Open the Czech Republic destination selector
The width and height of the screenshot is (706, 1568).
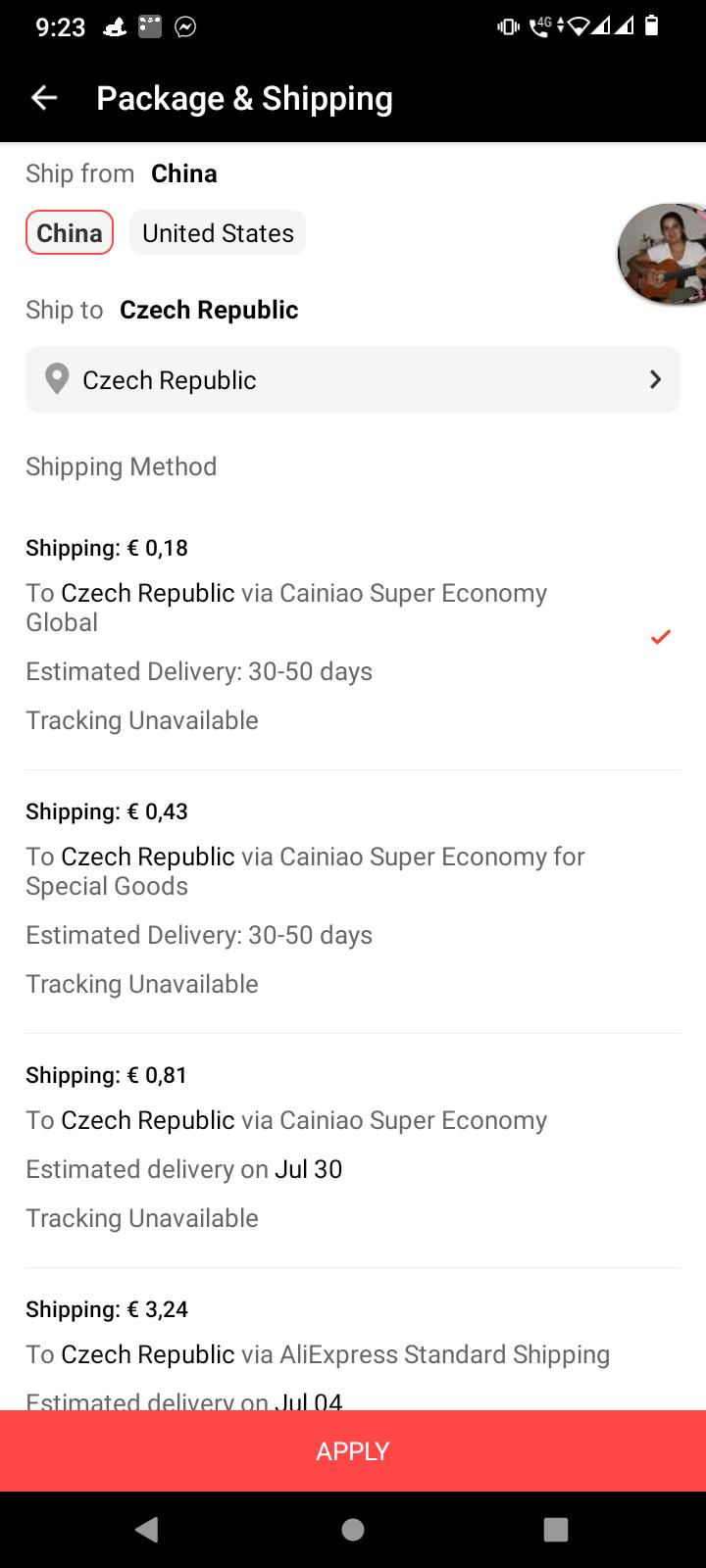tap(353, 379)
